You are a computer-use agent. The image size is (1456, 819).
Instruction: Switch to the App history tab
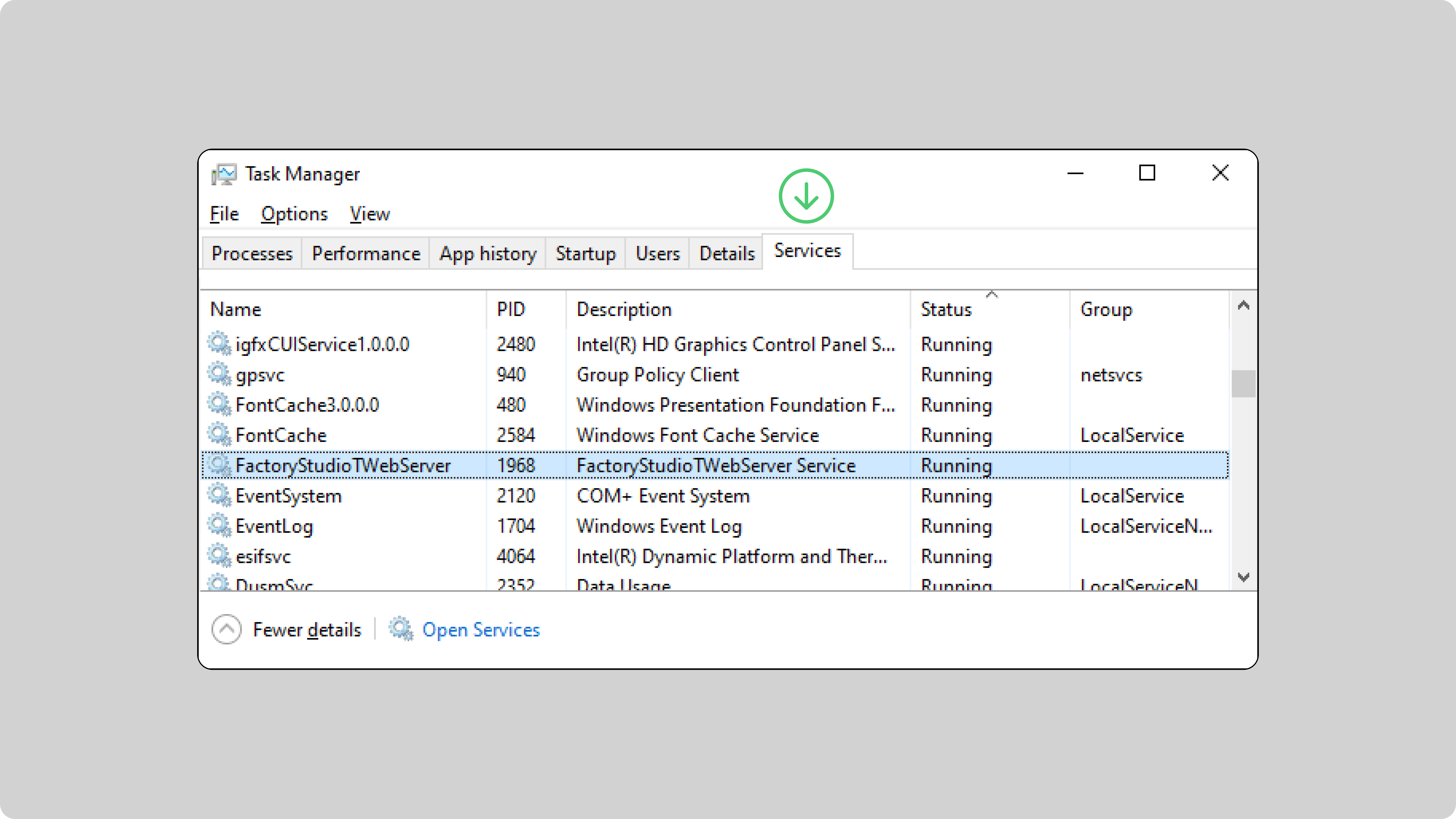pos(488,253)
